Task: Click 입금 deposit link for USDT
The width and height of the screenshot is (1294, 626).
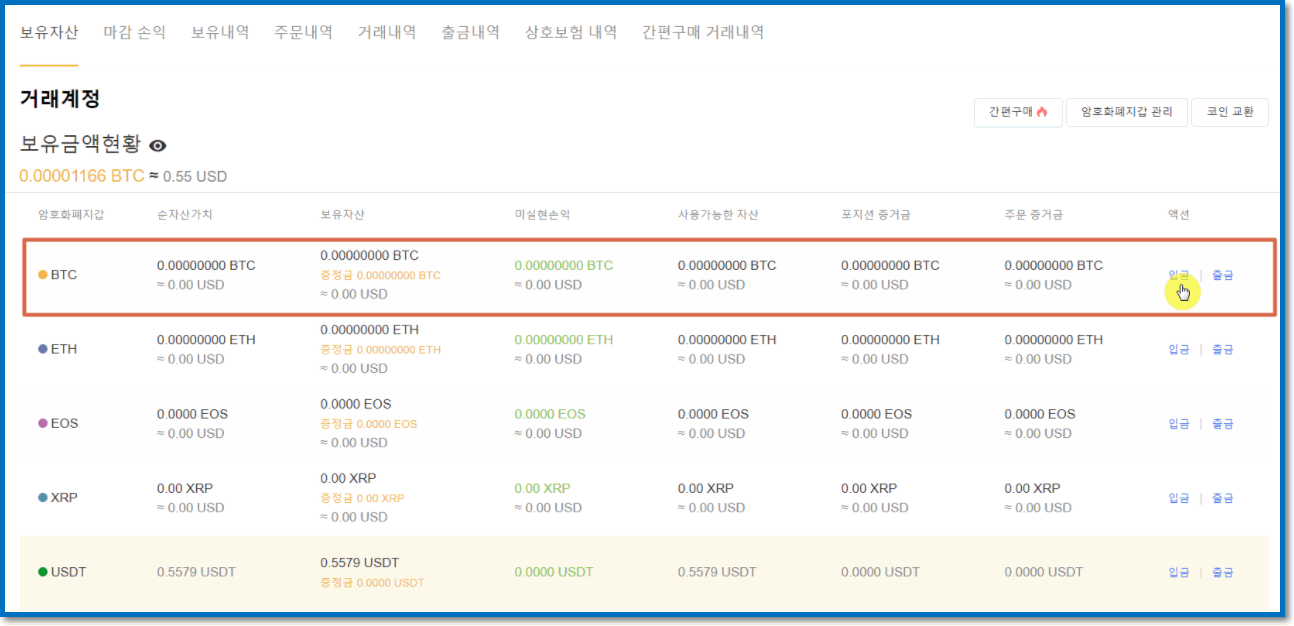Action: pyautogui.click(x=1178, y=572)
